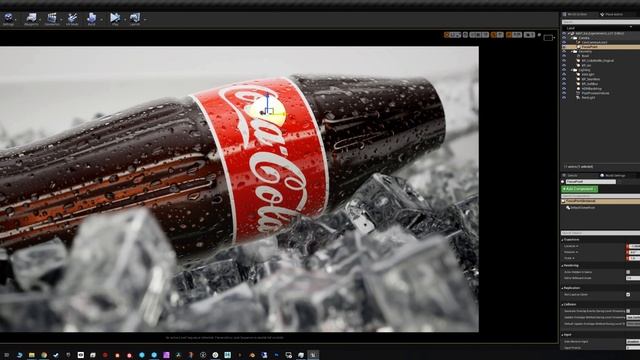Toggle the world/local coordinate system icon
640x360 pixels.
click(x=465, y=35)
